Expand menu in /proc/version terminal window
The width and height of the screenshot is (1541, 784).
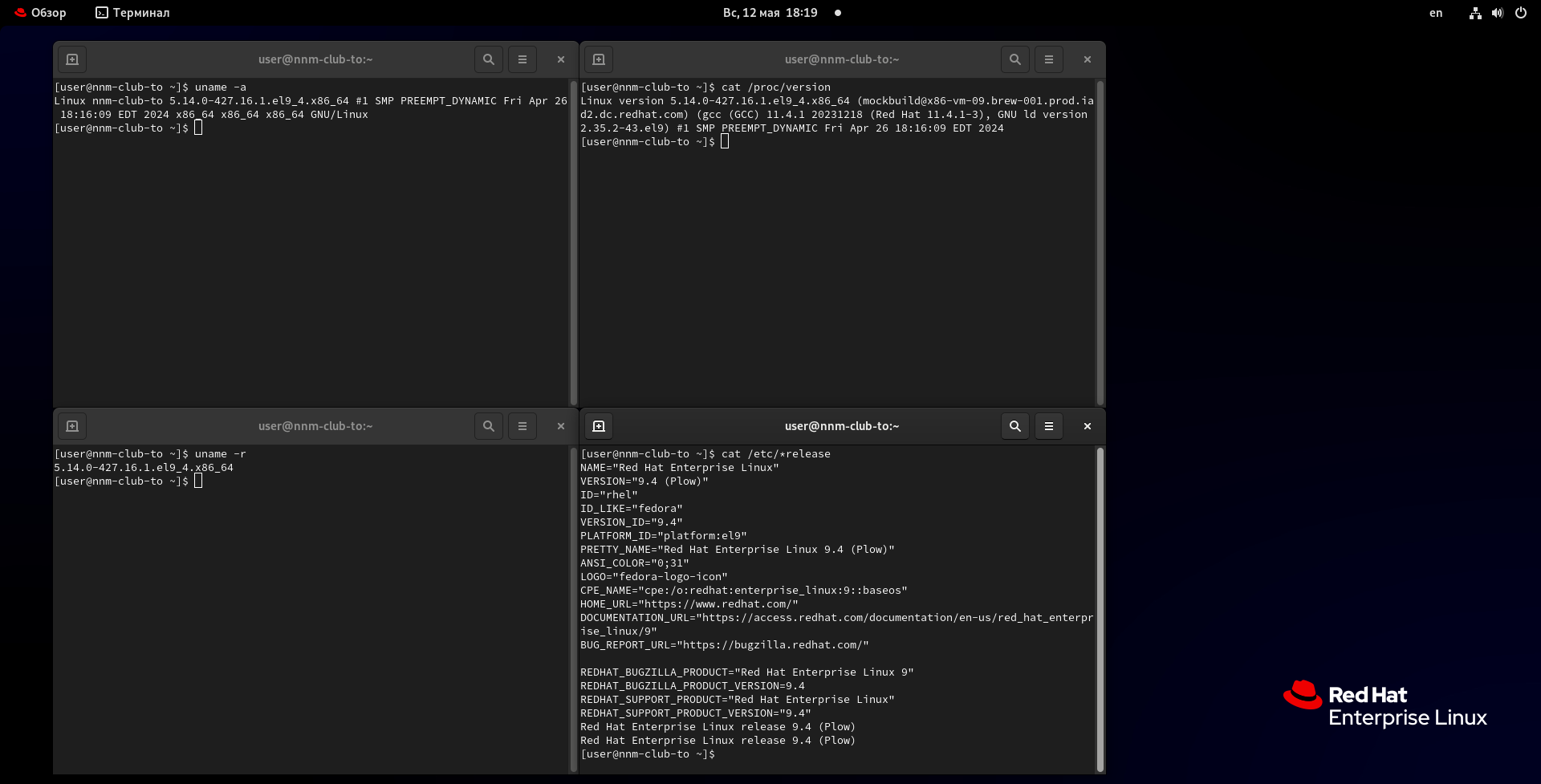[x=1049, y=59]
